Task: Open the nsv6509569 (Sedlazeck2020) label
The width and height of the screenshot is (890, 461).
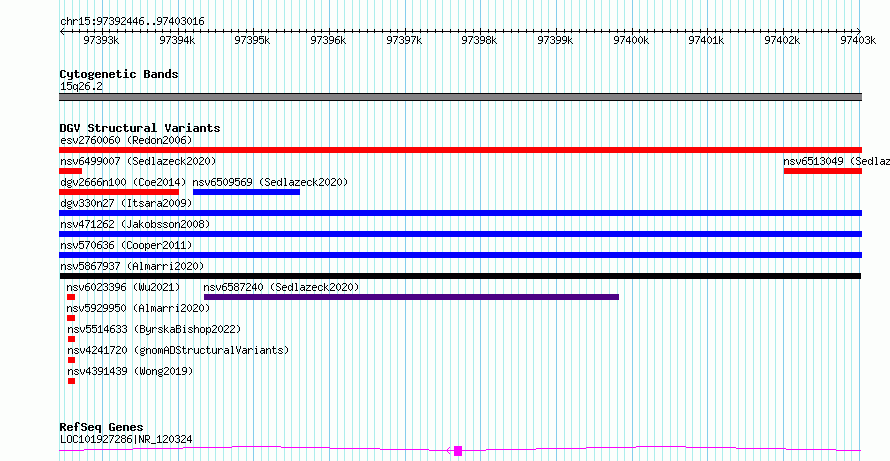Action: [270, 182]
